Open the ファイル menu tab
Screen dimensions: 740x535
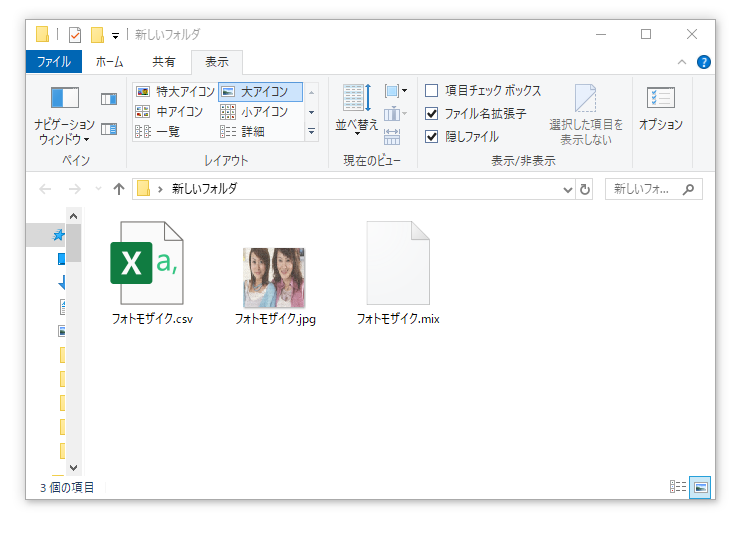point(54,62)
